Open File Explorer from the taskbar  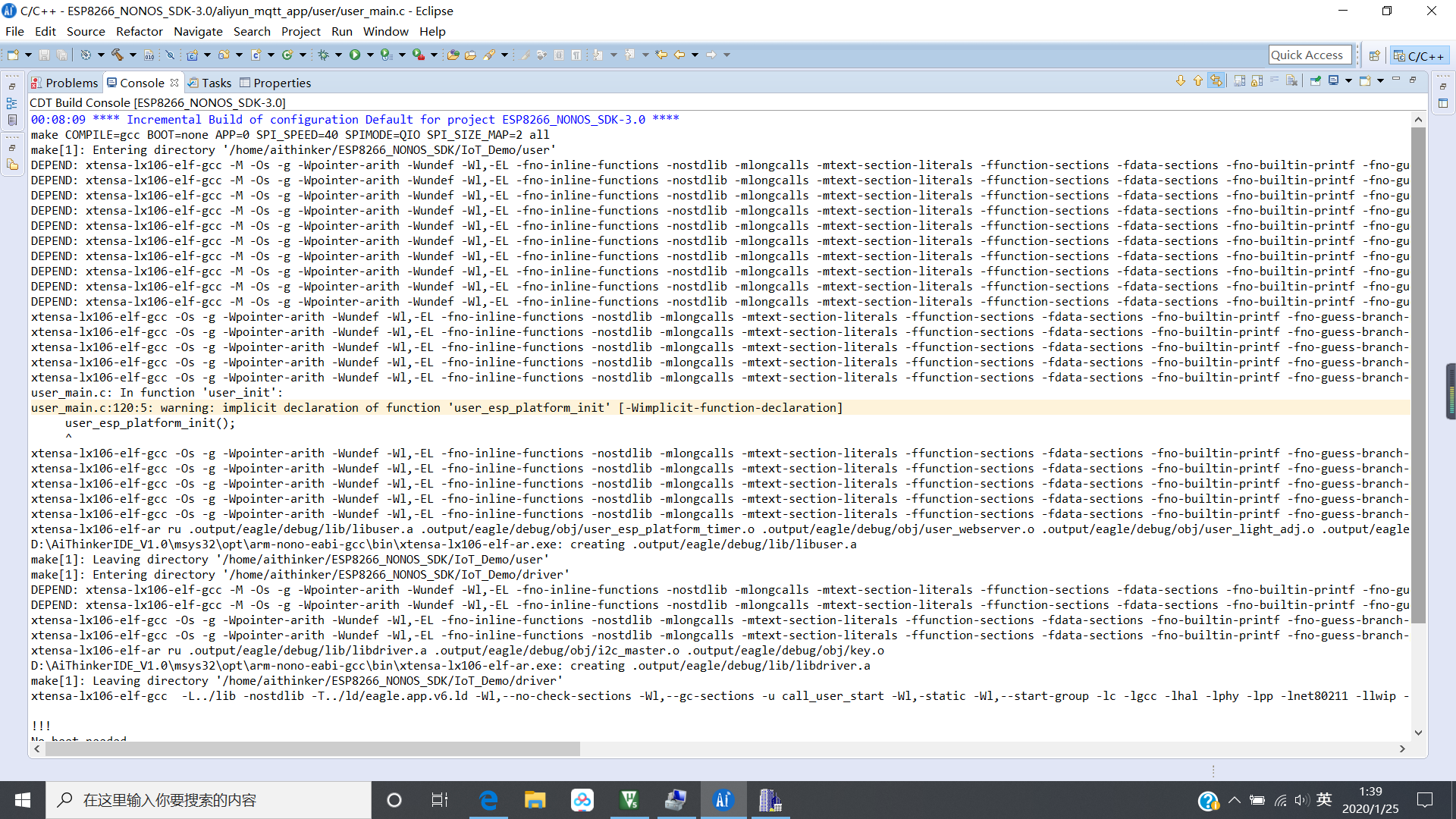(x=535, y=800)
